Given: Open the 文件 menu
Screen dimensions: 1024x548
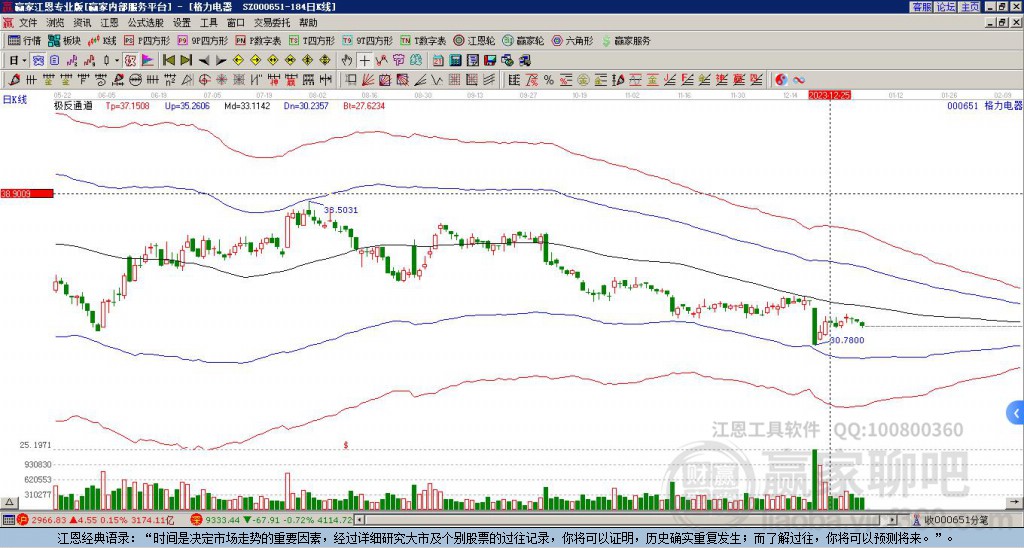Looking at the screenshot, I should pos(28,23).
